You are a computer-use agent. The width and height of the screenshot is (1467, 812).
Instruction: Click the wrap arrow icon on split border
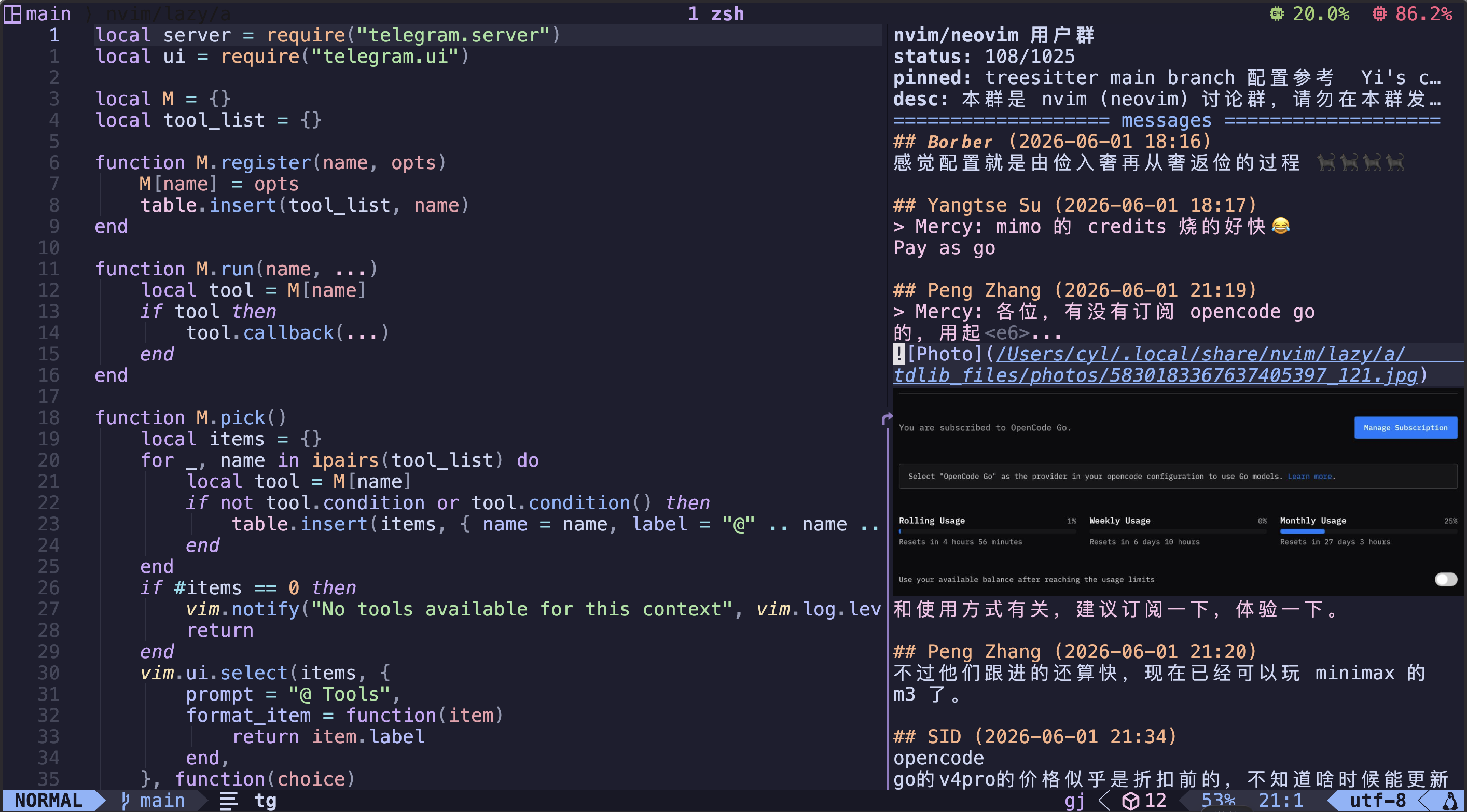click(886, 418)
